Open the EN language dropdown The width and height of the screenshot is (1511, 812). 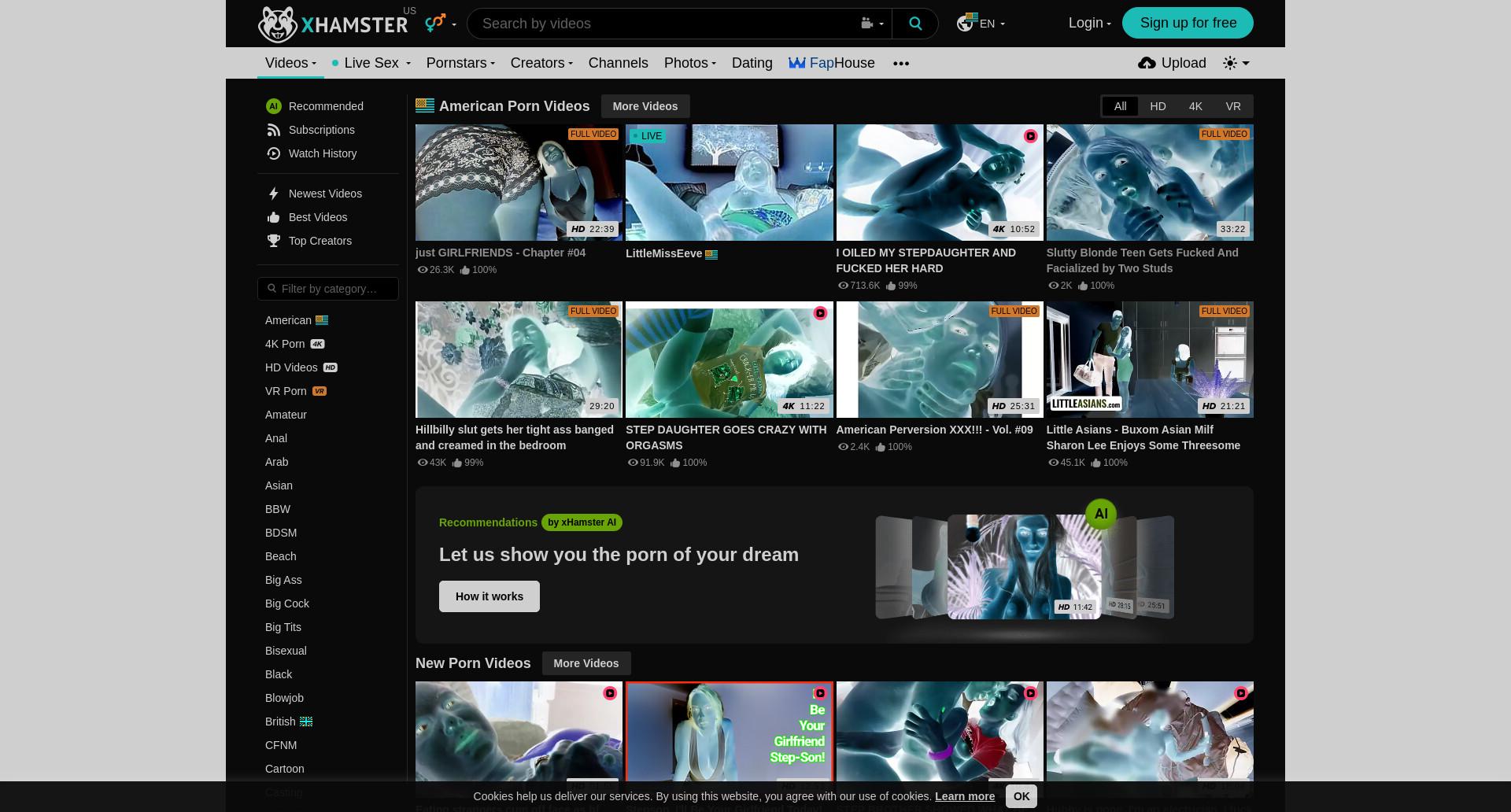pos(992,24)
